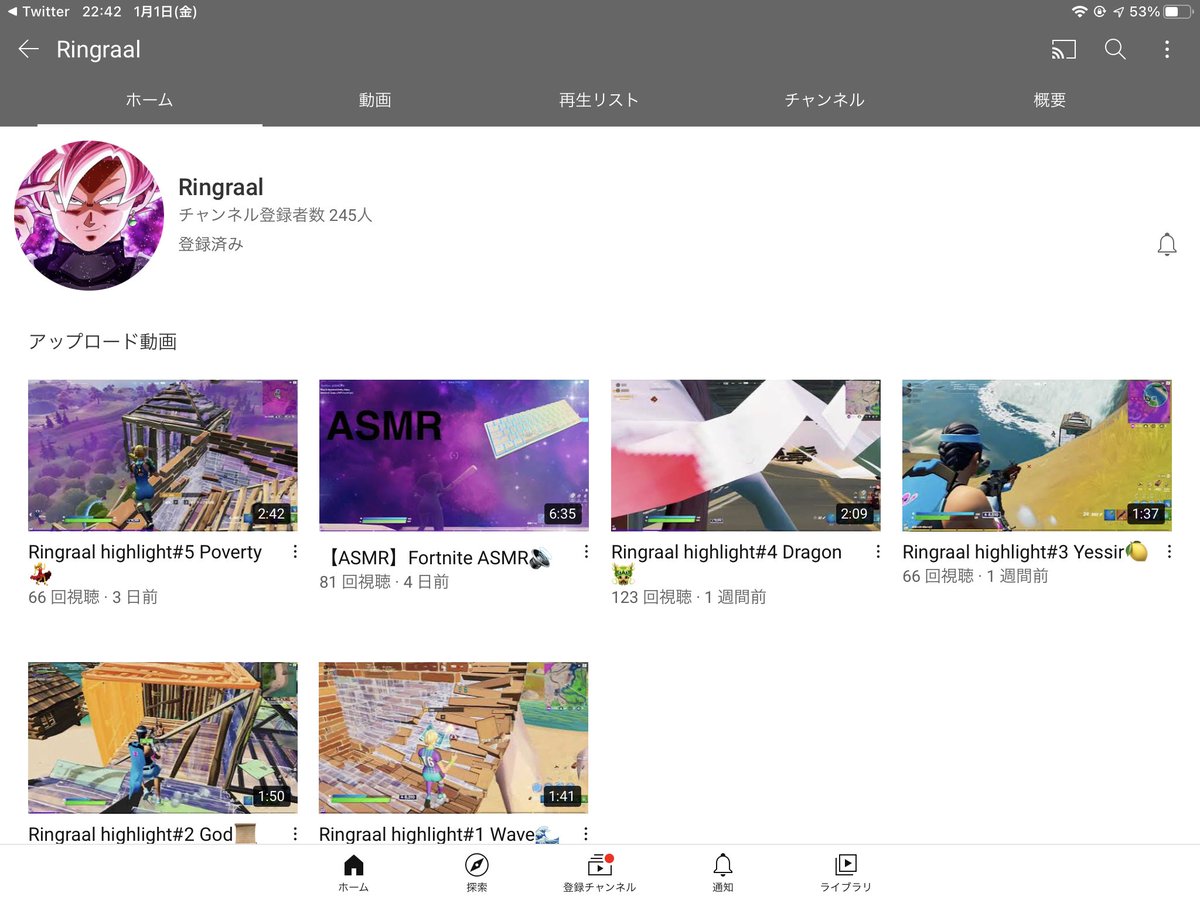Tap the 1:37 duration badge
The height and width of the screenshot is (900, 1200).
click(x=1146, y=514)
